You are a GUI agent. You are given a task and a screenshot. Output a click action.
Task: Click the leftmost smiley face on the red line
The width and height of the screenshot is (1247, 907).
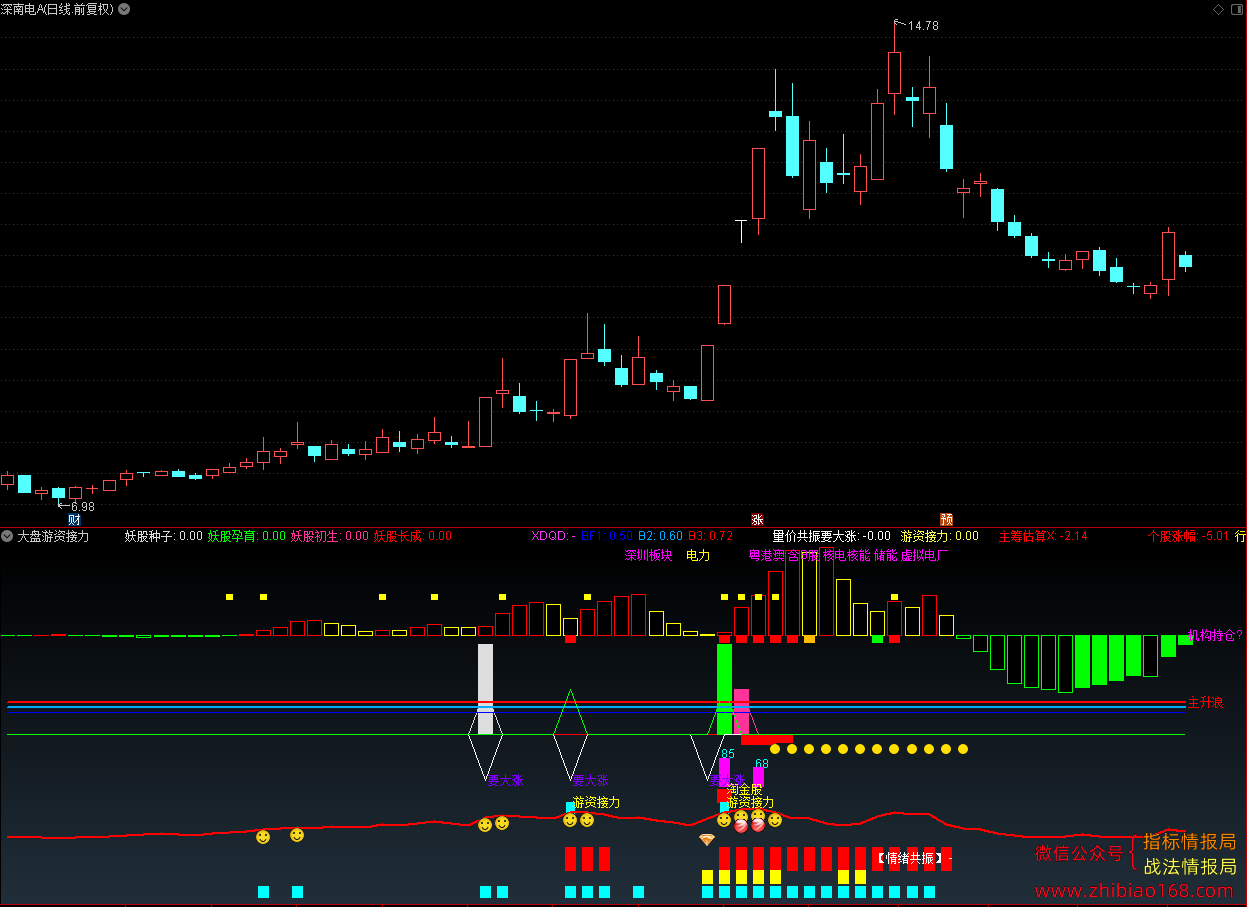(x=263, y=837)
